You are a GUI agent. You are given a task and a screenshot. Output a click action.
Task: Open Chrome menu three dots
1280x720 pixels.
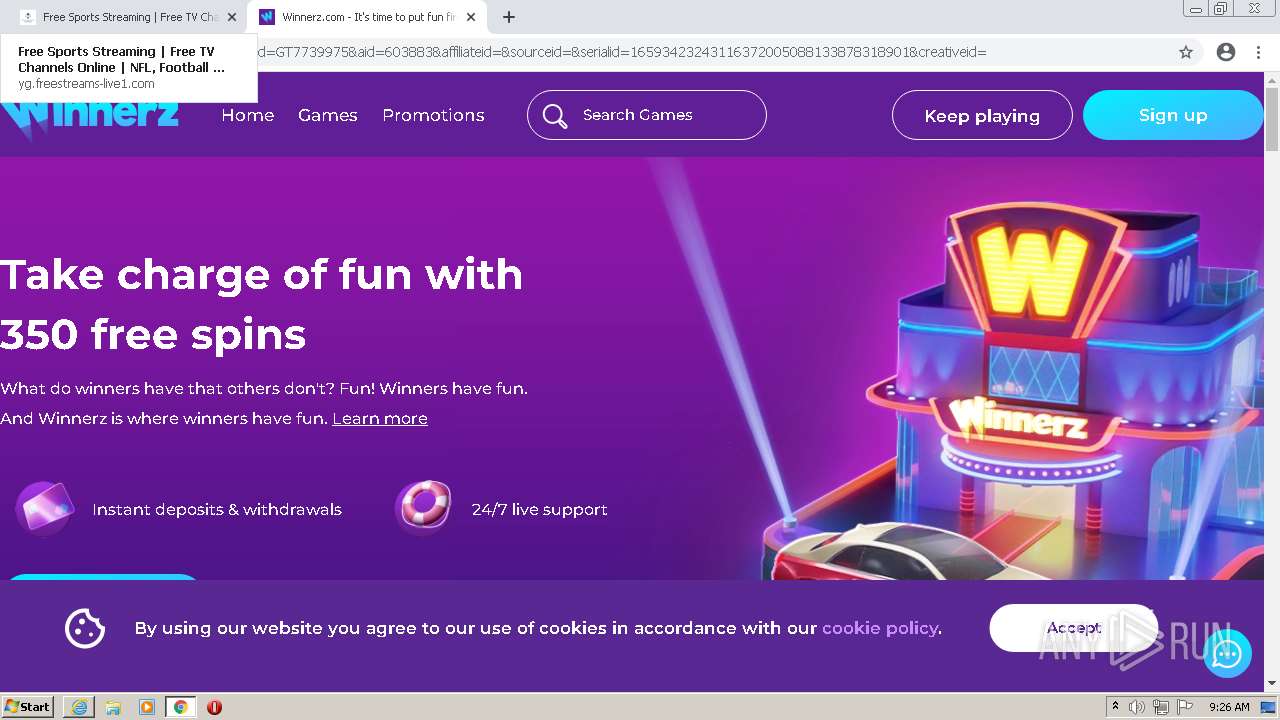[x=1258, y=52]
